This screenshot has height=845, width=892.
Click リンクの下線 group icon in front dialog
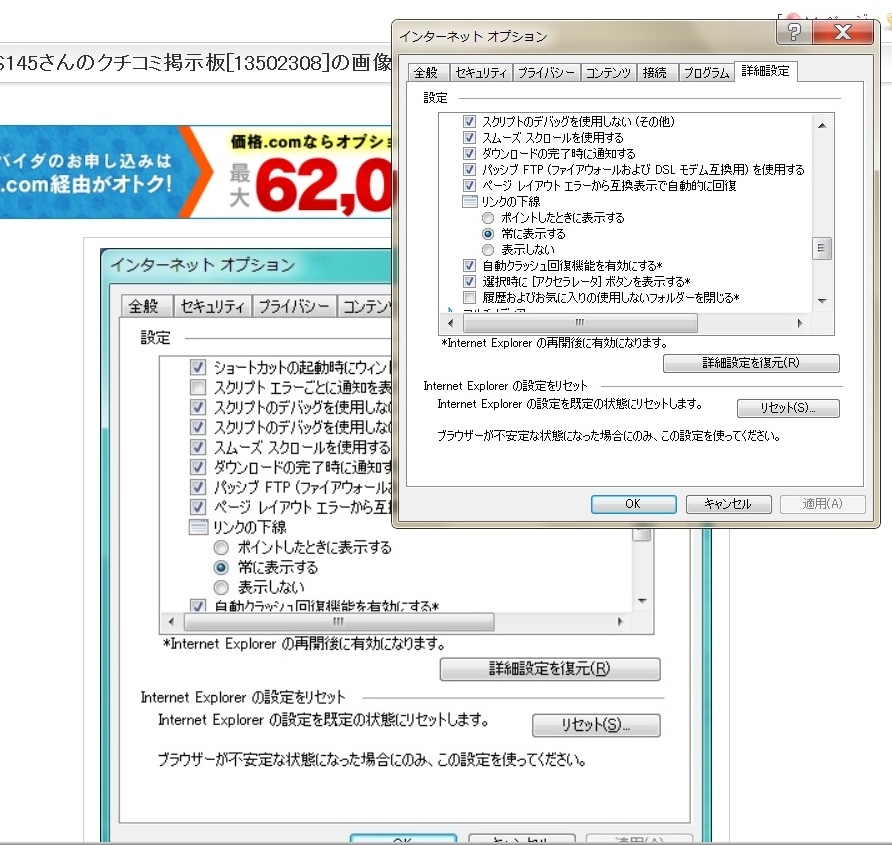click(x=470, y=201)
